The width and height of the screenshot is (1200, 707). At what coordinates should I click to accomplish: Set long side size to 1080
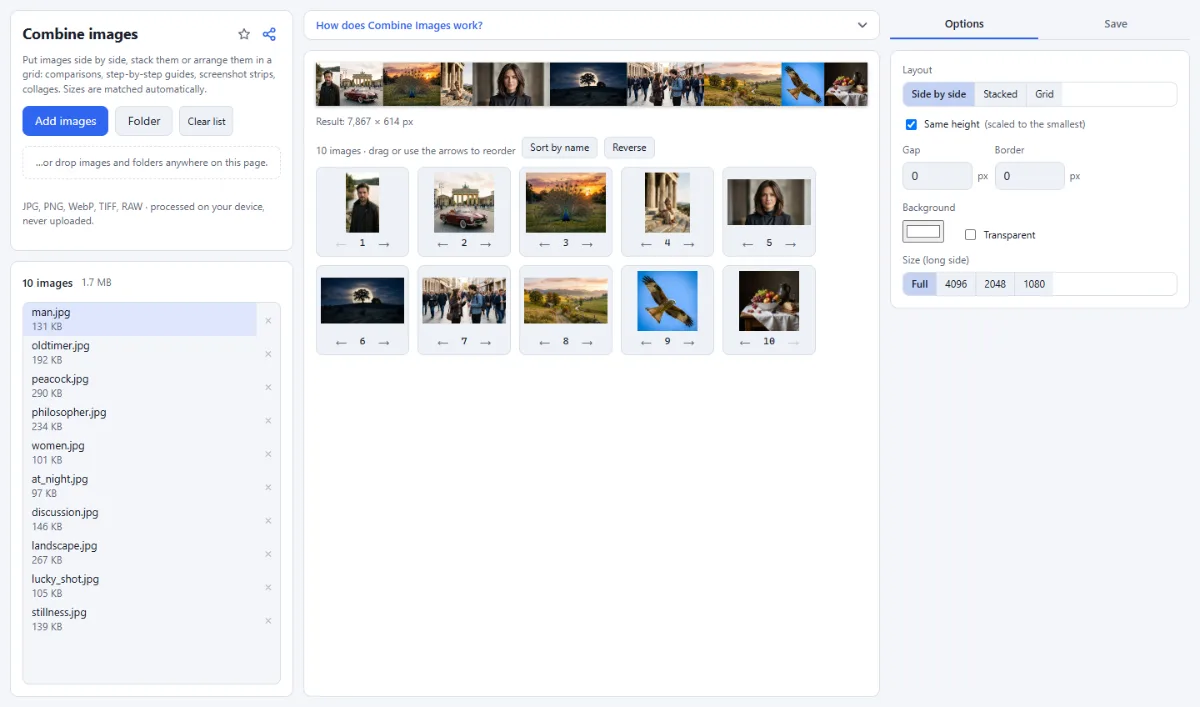tap(1034, 284)
